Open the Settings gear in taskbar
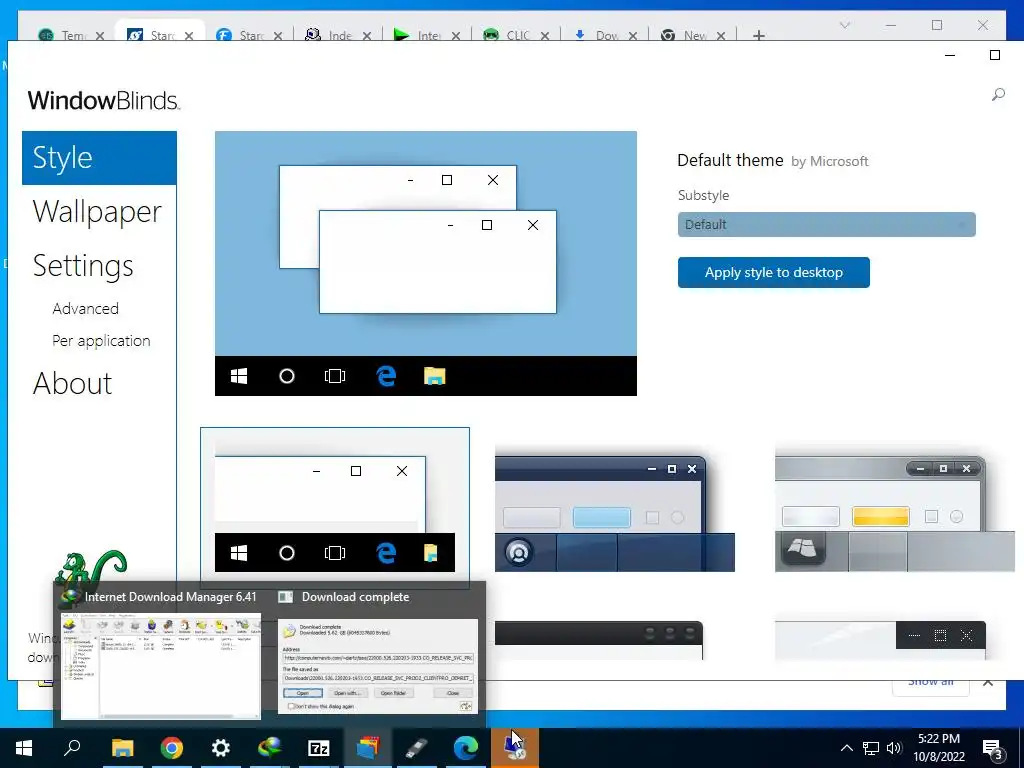1024x768 pixels. 221,748
